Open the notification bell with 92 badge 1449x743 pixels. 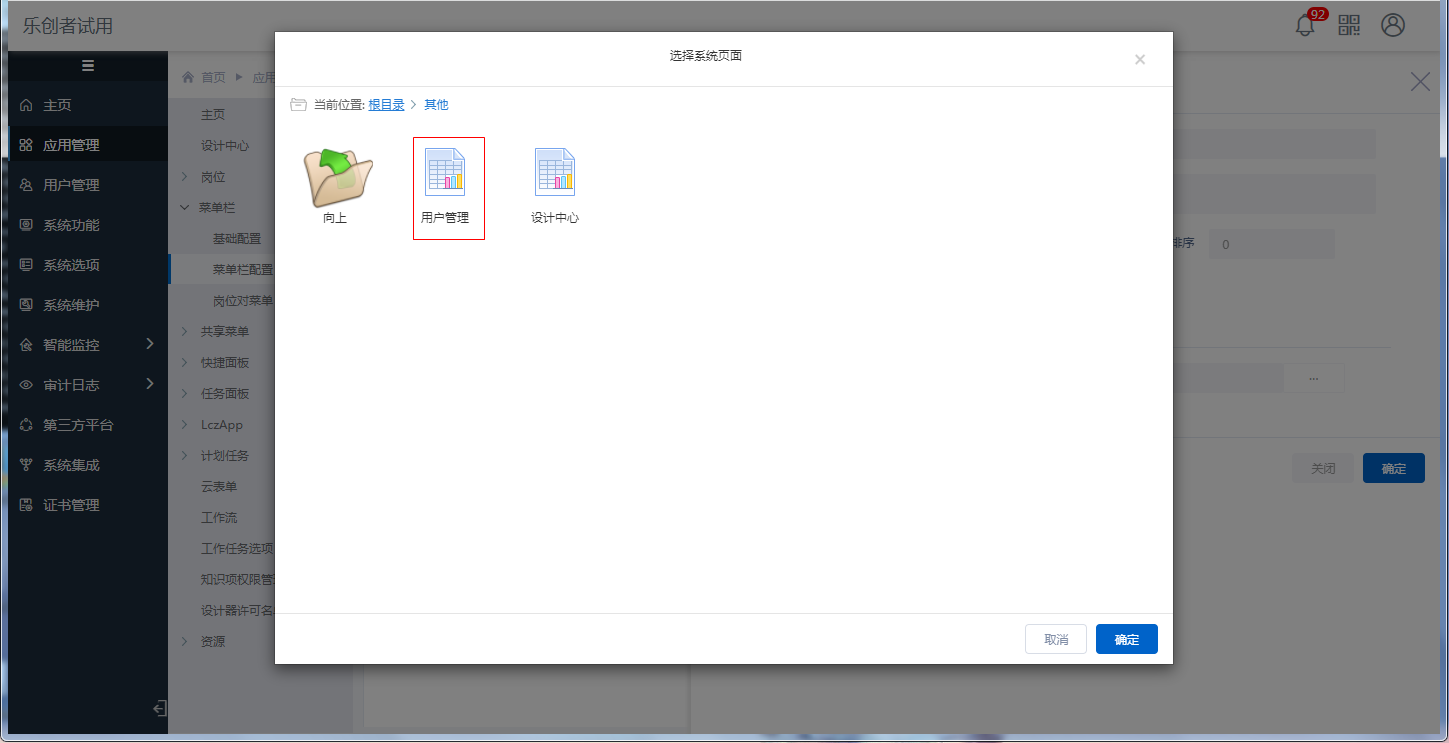[x=1305, y=26]
